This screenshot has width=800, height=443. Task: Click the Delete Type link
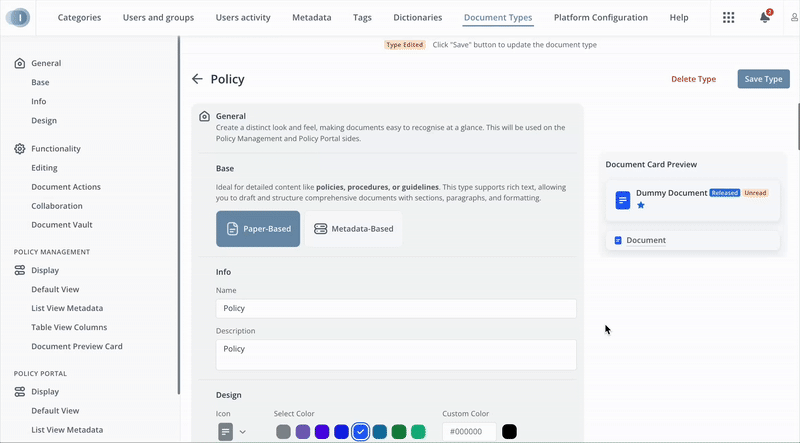693,79
